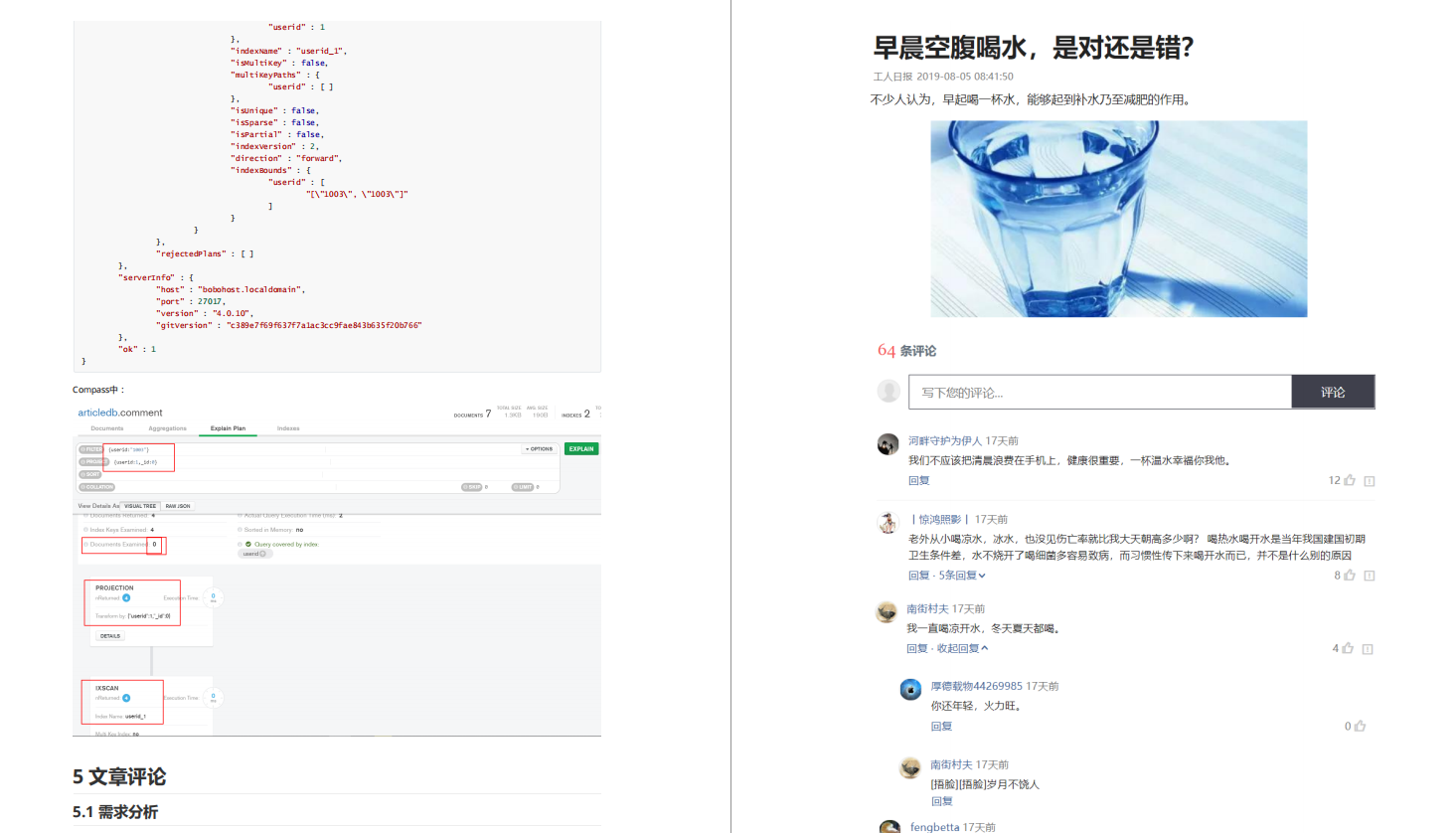Collapse replies via 收起回复 under 南街村夫
This screenshot has width=1456, height=833.
[x=957, y=647]
